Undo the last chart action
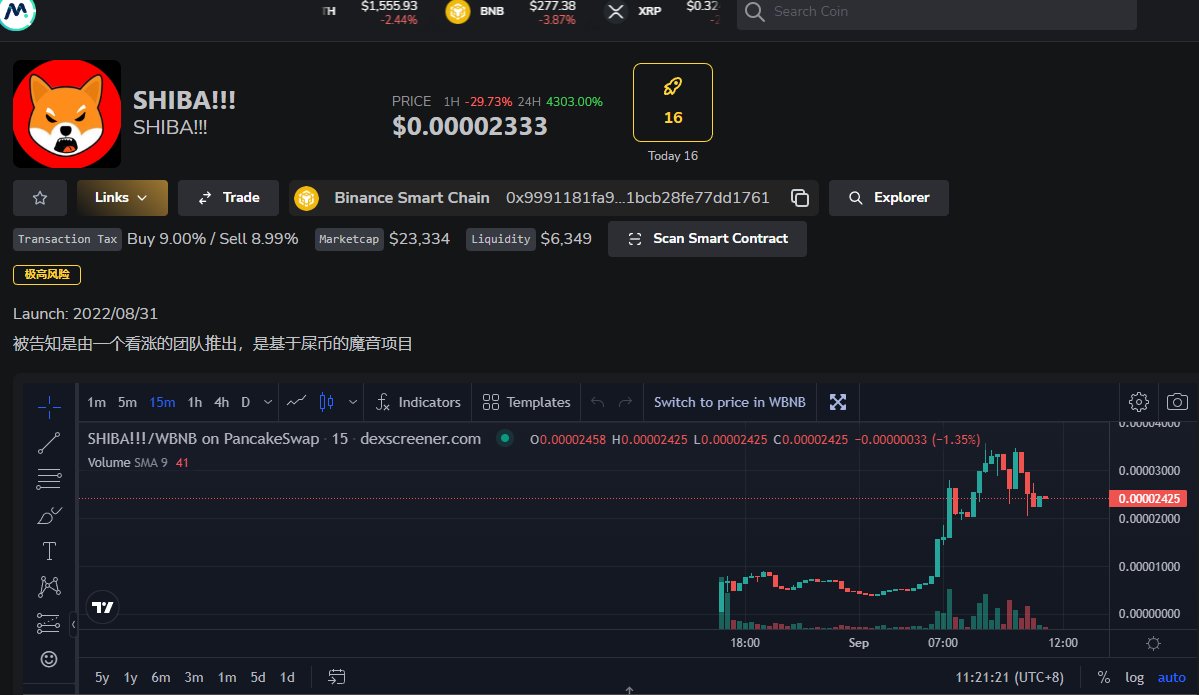The image size is (1199, 695). (598, 402)
